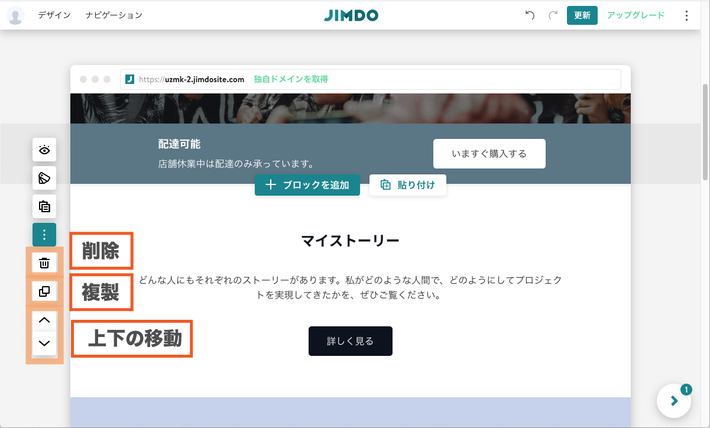Click the JIMDO logo

tap(351, 15)
